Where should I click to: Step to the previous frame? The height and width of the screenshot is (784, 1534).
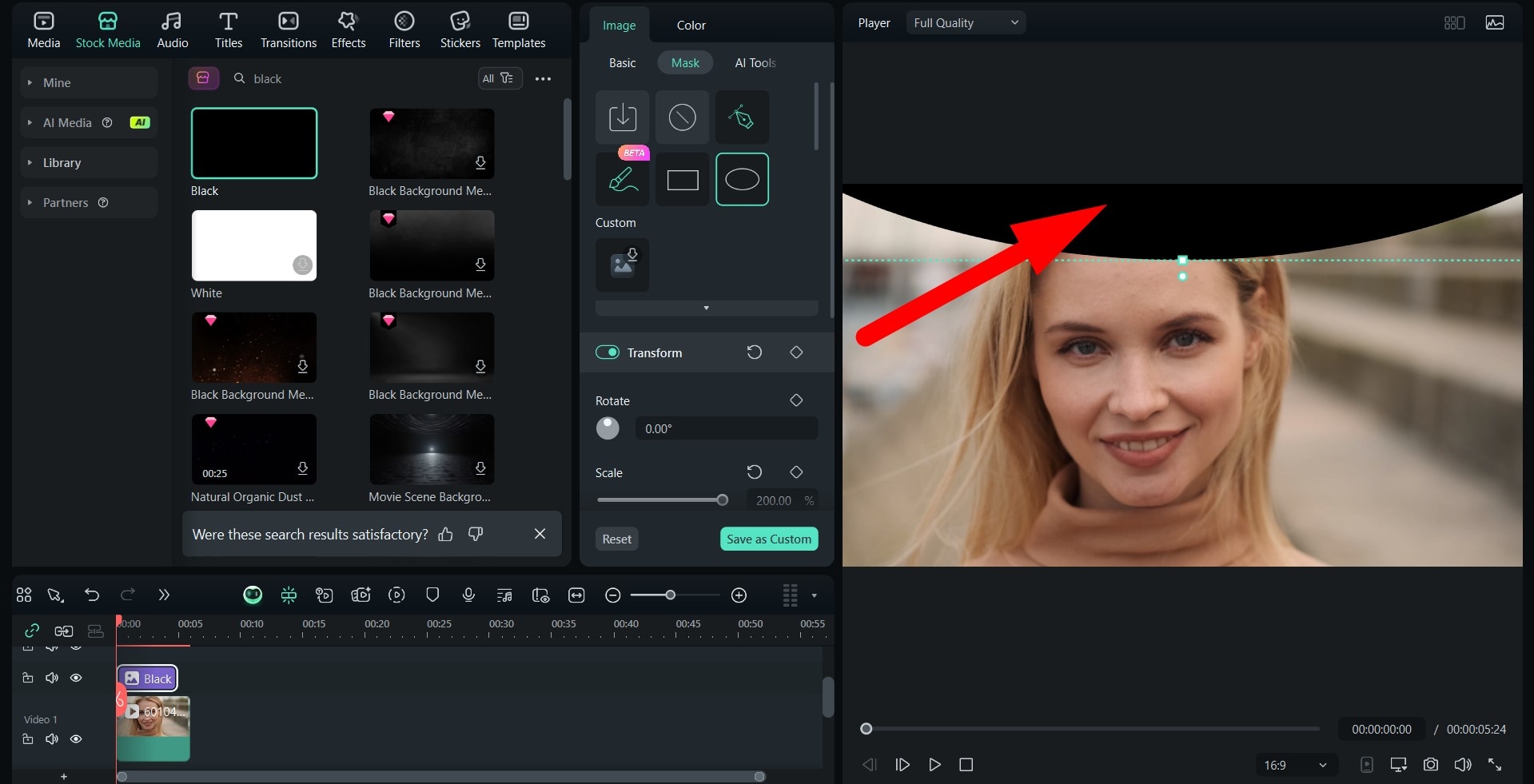coord(869,765)
